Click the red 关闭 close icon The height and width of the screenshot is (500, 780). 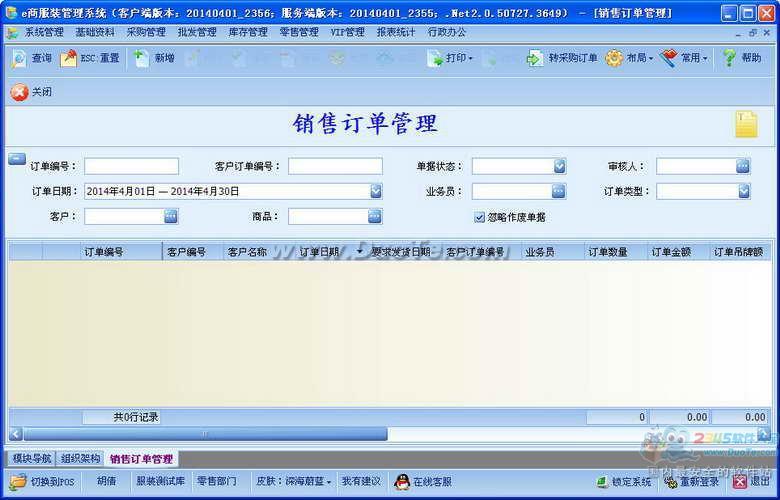pos(19,92)
